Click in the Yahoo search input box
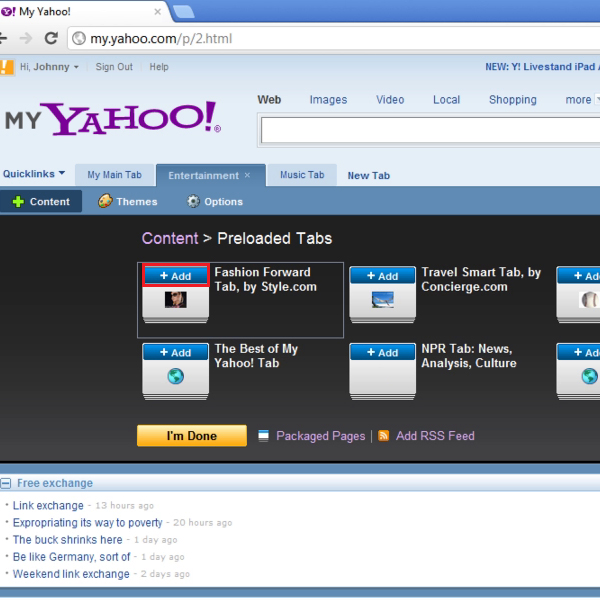Image resolution: width=600 pixels, height=600 pixels. [430, 130]
